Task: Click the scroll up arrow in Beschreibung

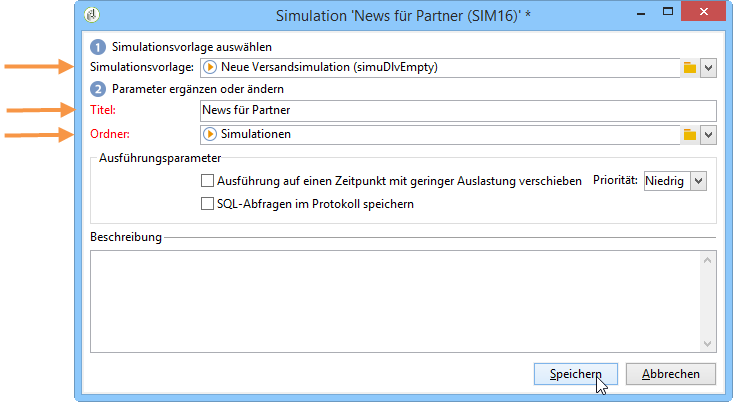Action: coord(707,260)
